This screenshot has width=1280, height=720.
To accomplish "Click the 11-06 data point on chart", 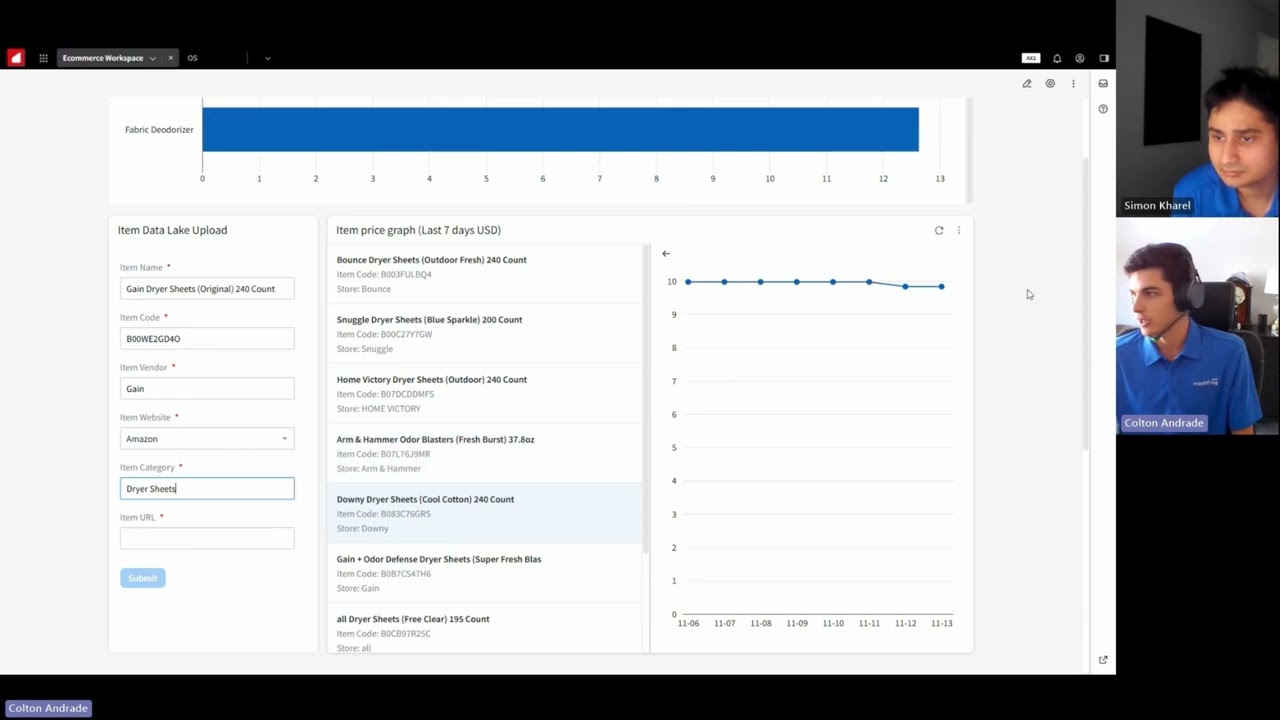I will (x=688, y=282).
